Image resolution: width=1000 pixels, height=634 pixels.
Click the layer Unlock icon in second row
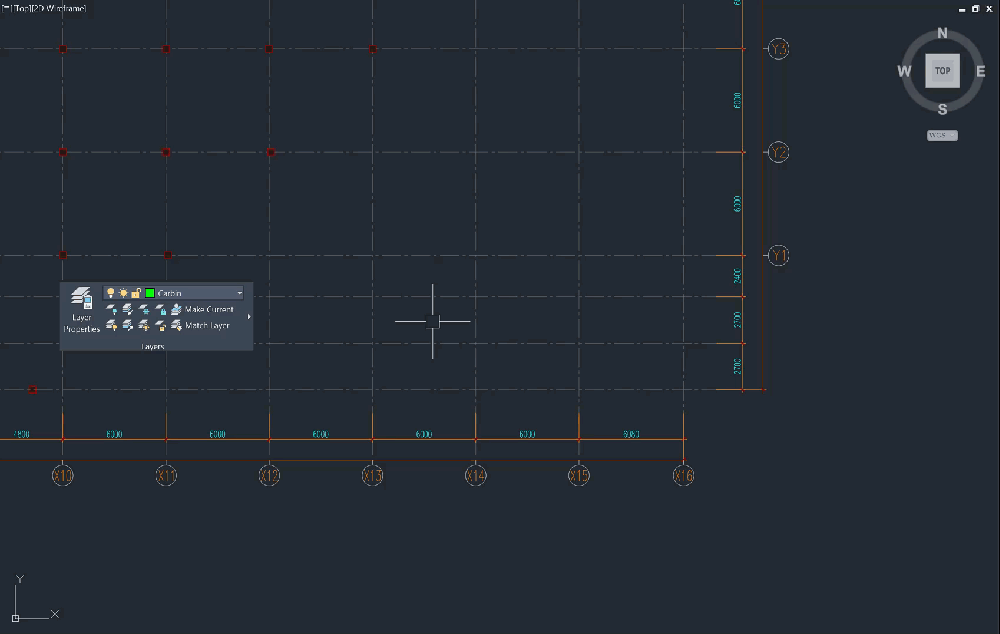160,326
